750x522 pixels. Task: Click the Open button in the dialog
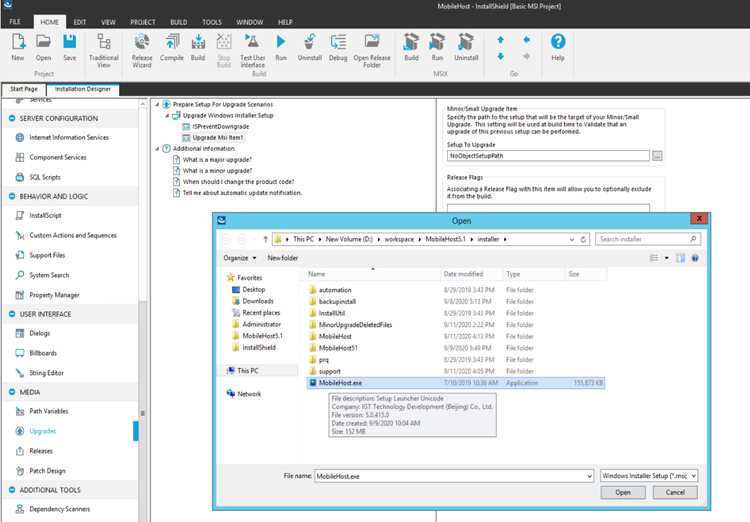pyautogui.click(x=623, y=492)
